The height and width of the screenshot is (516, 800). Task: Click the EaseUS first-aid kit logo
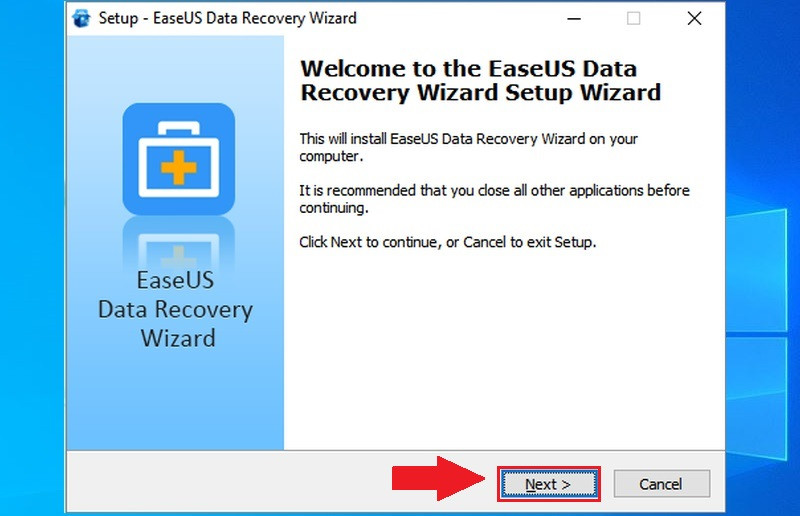point(179,159)
